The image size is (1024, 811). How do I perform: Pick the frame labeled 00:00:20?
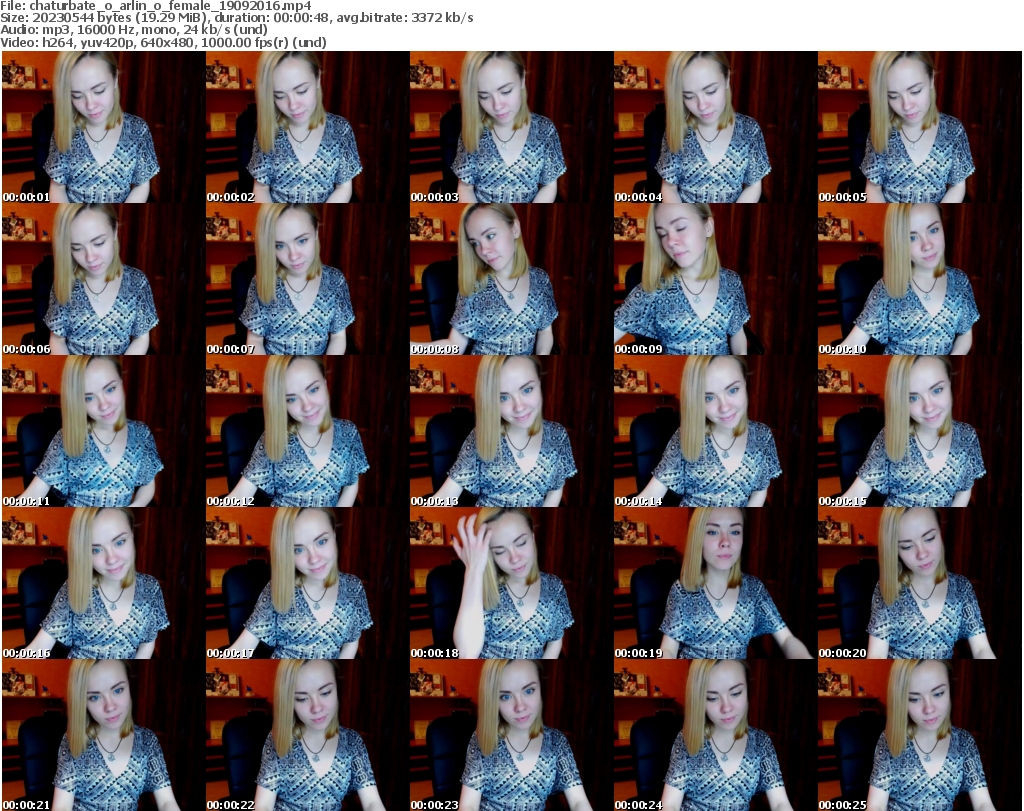920,584
